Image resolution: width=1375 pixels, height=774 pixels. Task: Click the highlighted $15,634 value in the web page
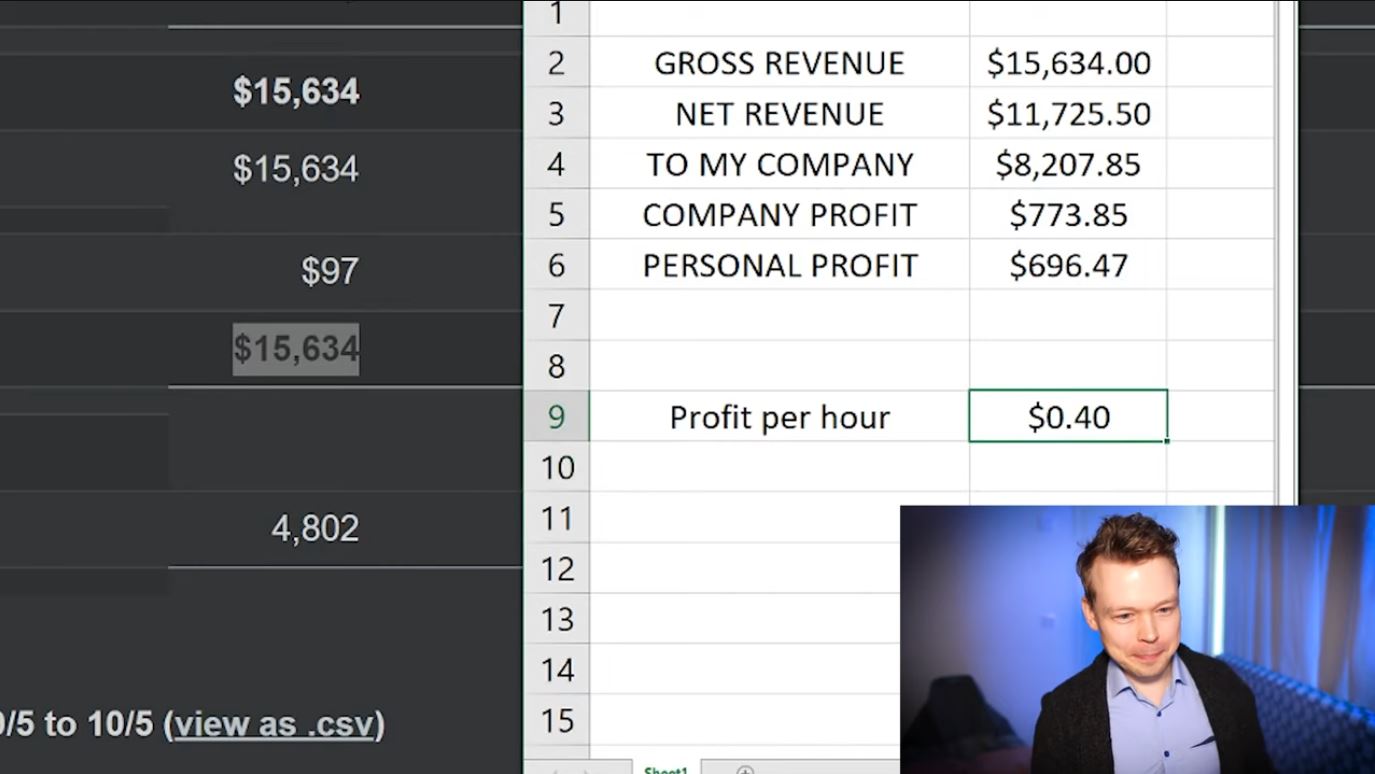point(296,349)
